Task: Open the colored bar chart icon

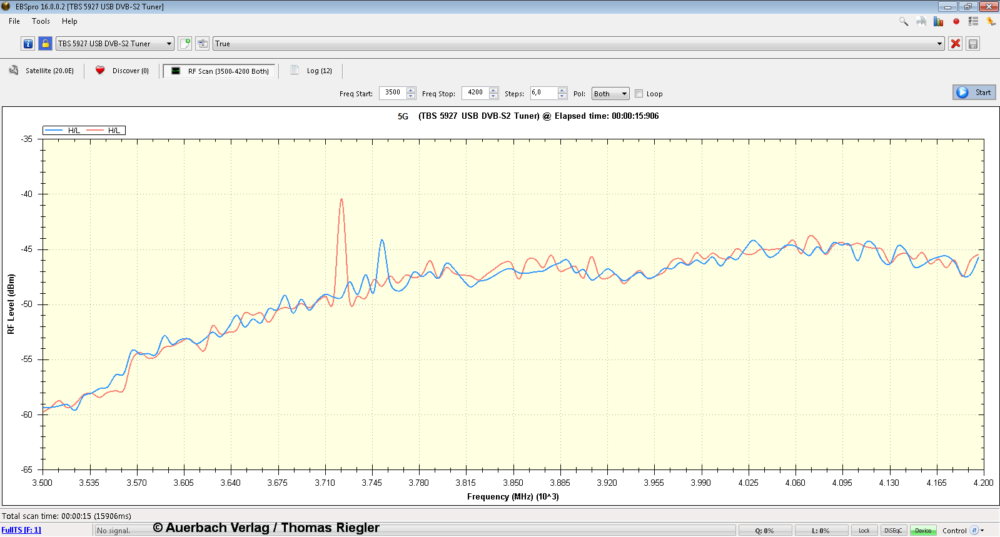Action: [x=938, y=21]
